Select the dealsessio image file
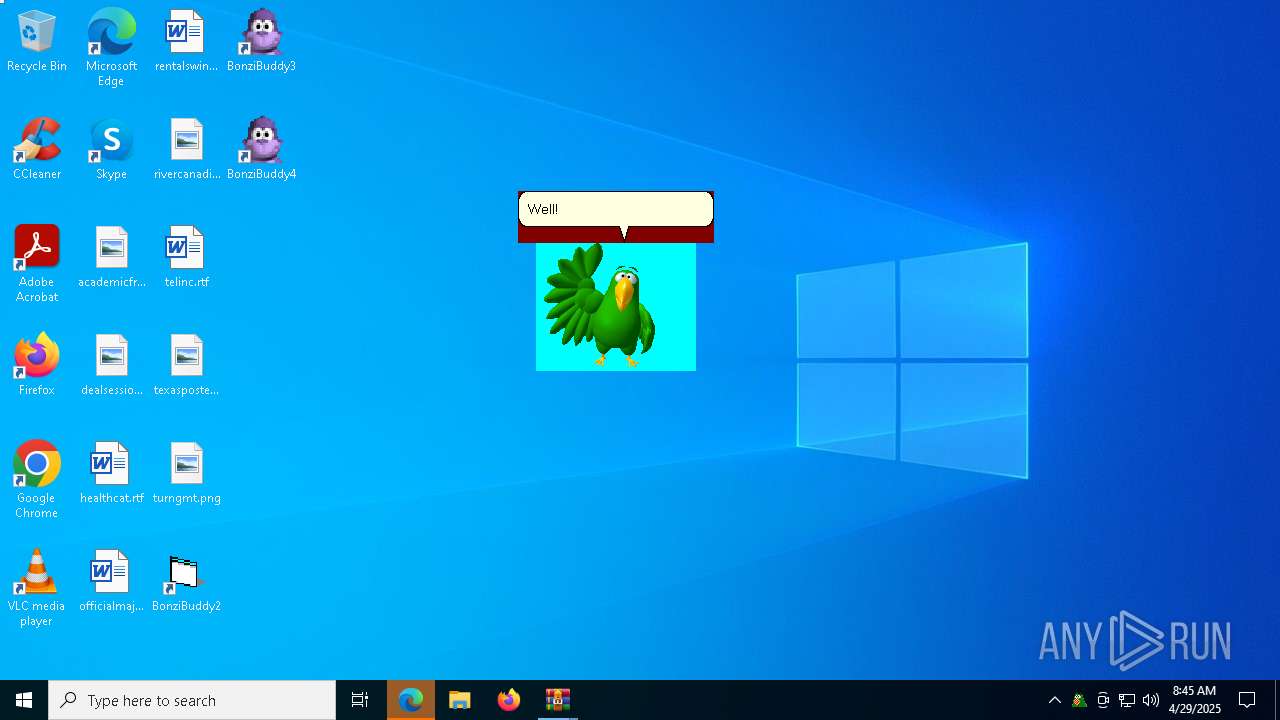This screenshot has width=1280, height=720. point(111,366)
